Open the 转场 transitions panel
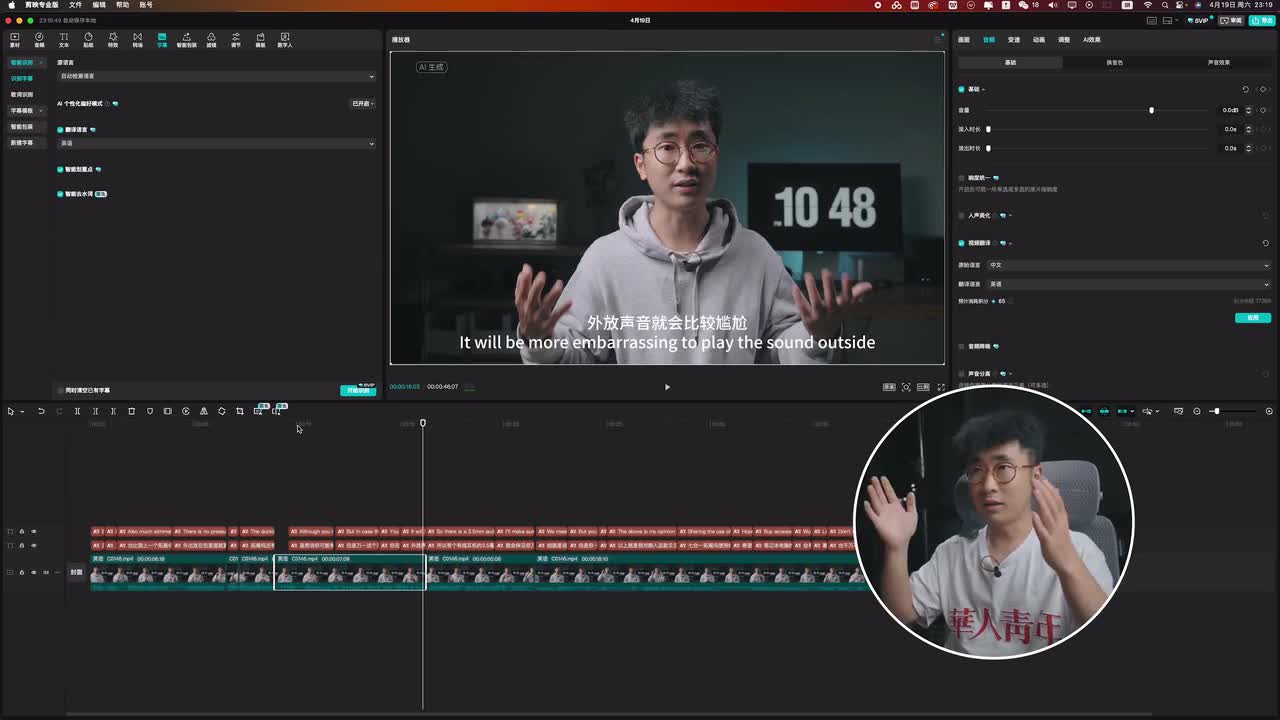Viewport: 1280px width, 720px height. click(137, 40)
